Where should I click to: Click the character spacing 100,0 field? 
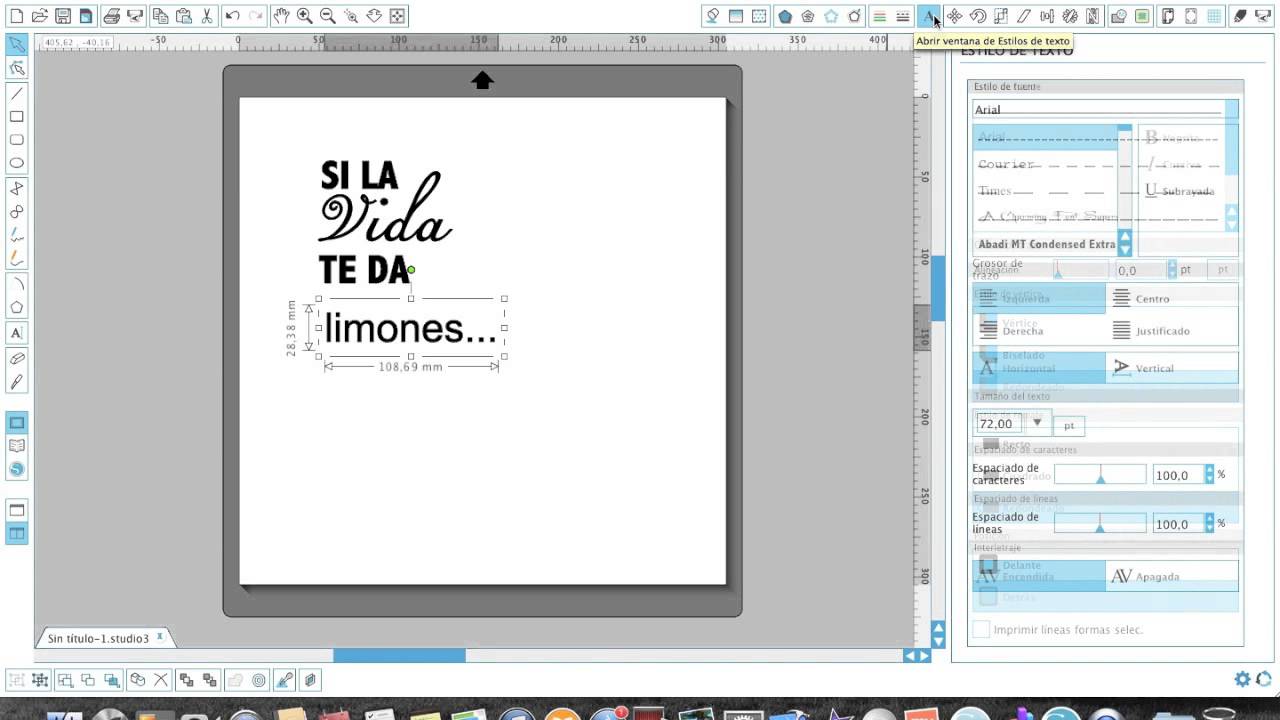1178,475
